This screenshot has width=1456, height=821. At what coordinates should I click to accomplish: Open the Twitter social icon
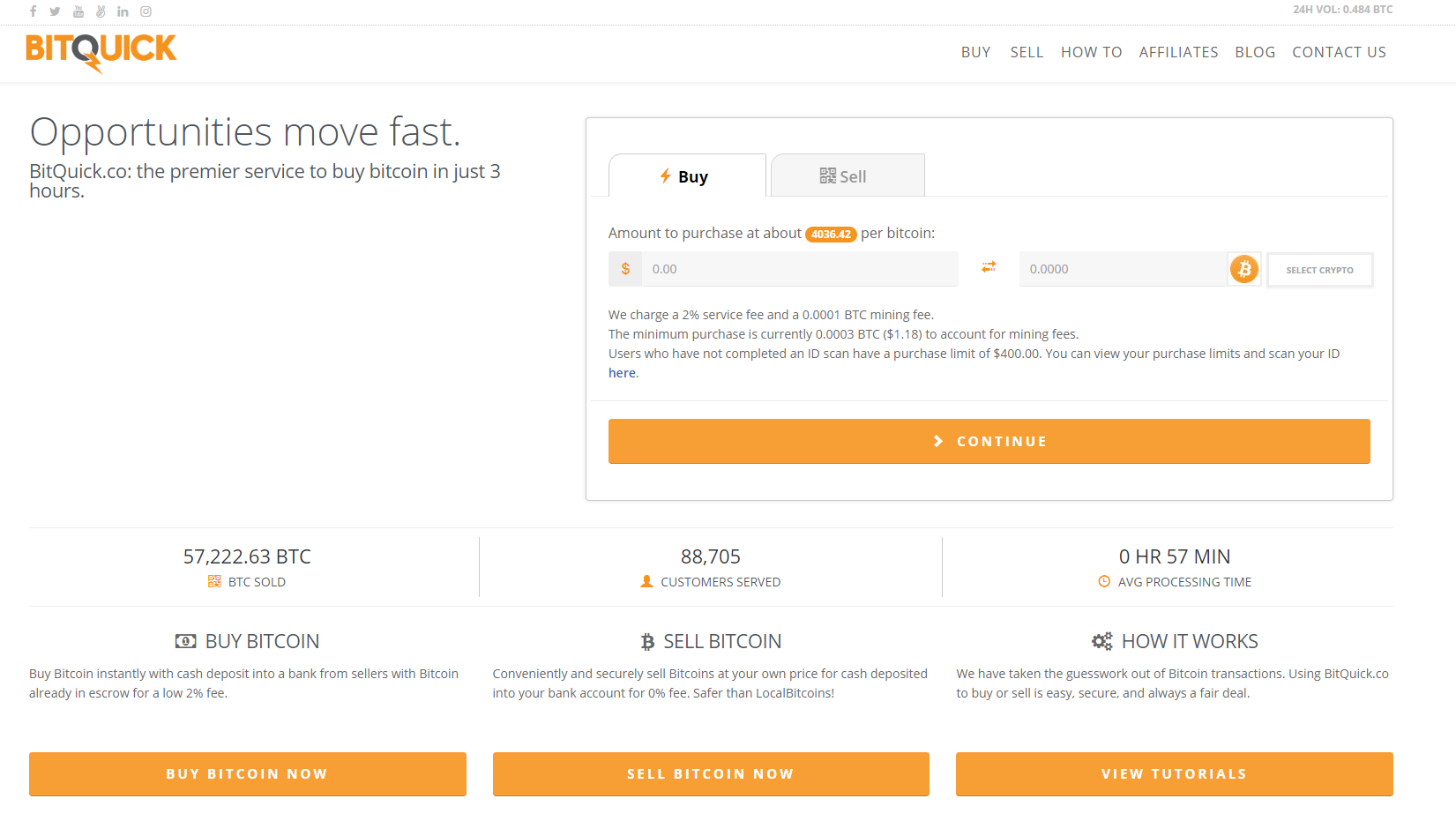55,11
